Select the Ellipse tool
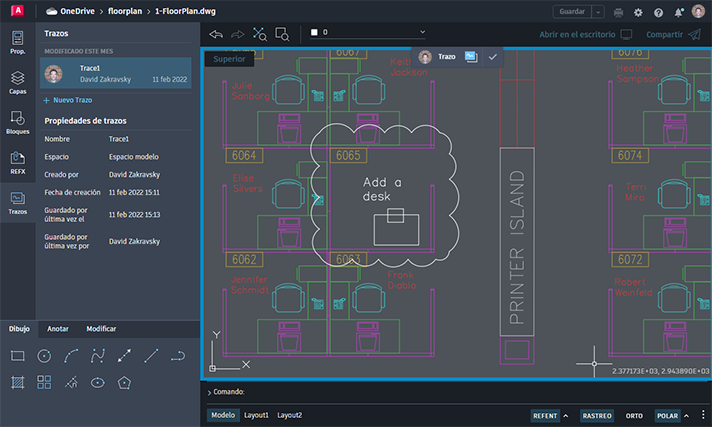 click(x=98, y=382)
